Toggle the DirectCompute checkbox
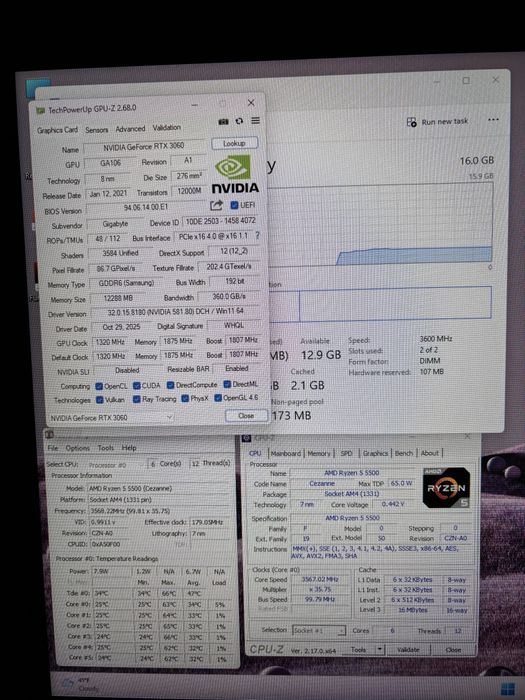Image resolution: width=525 pixels, height=700 pixels. [x=171, y=385]
